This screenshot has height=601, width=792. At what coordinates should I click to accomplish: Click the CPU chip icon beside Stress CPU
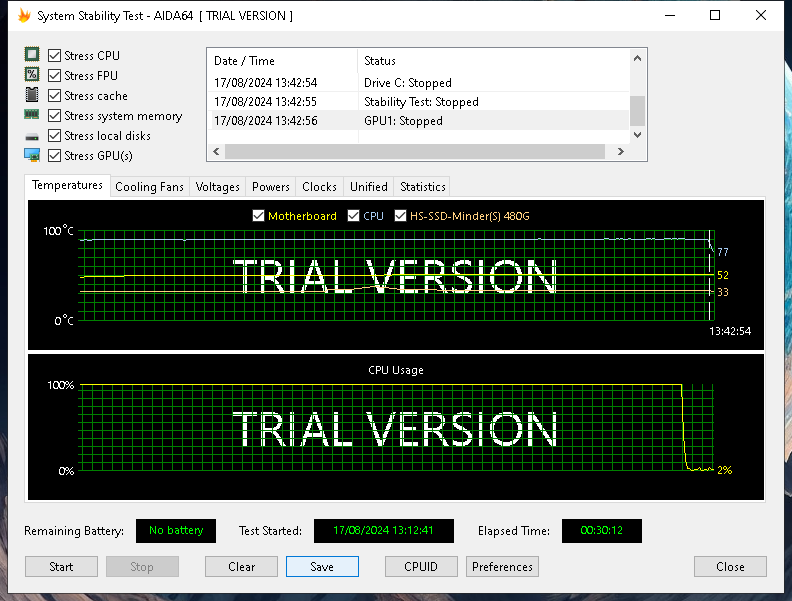click(x=32, y=55)
